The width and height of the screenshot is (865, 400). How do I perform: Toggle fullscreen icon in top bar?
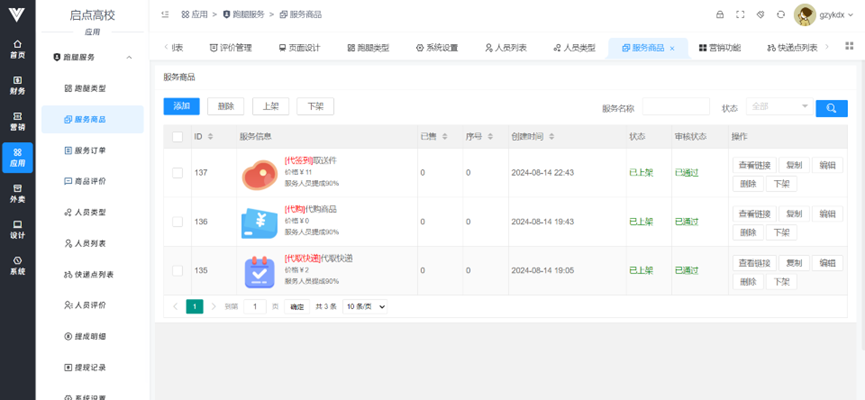click(x=740, y=15)
